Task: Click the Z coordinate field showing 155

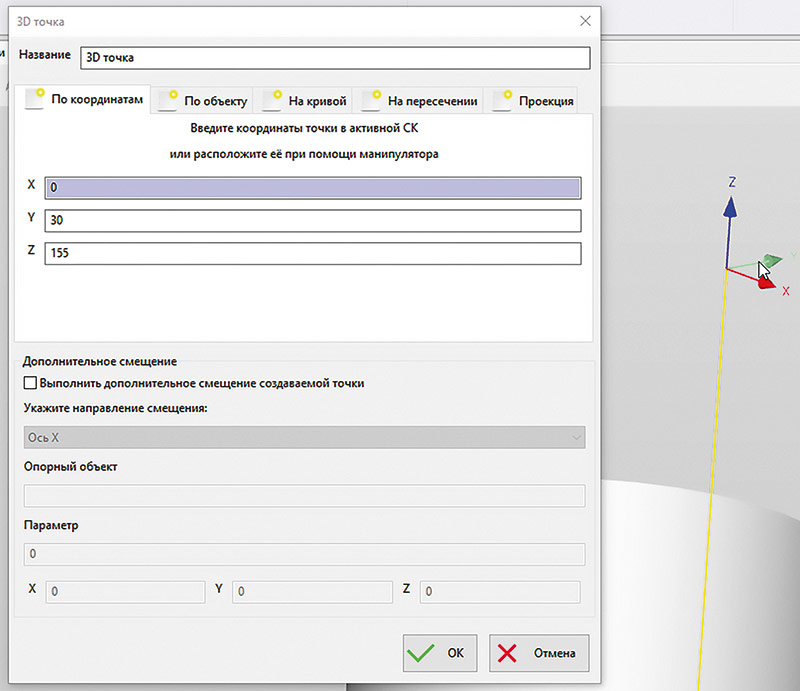Action: click(x=313, y=253)
